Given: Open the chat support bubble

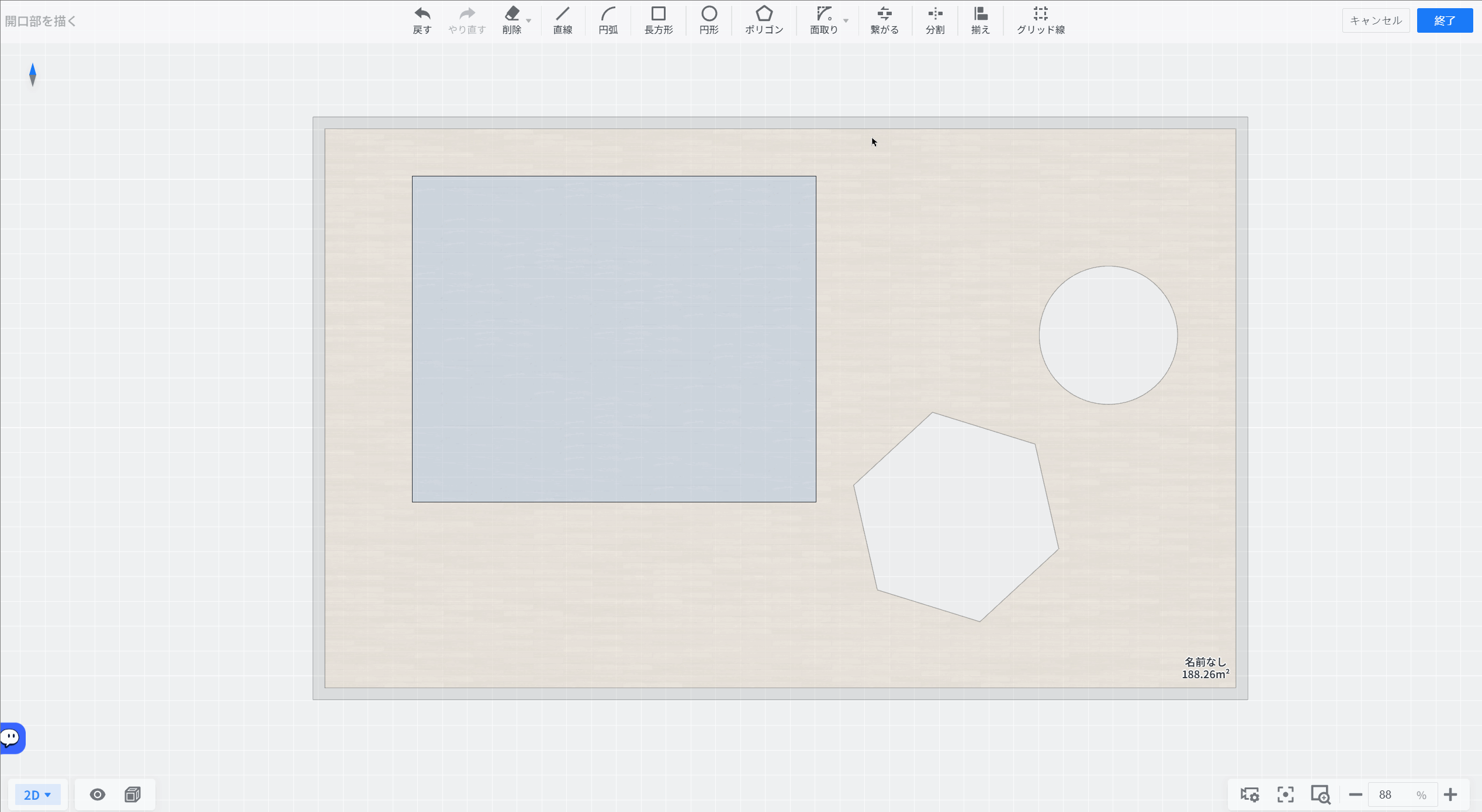Looking at the screenshot, I should (12, 738).
